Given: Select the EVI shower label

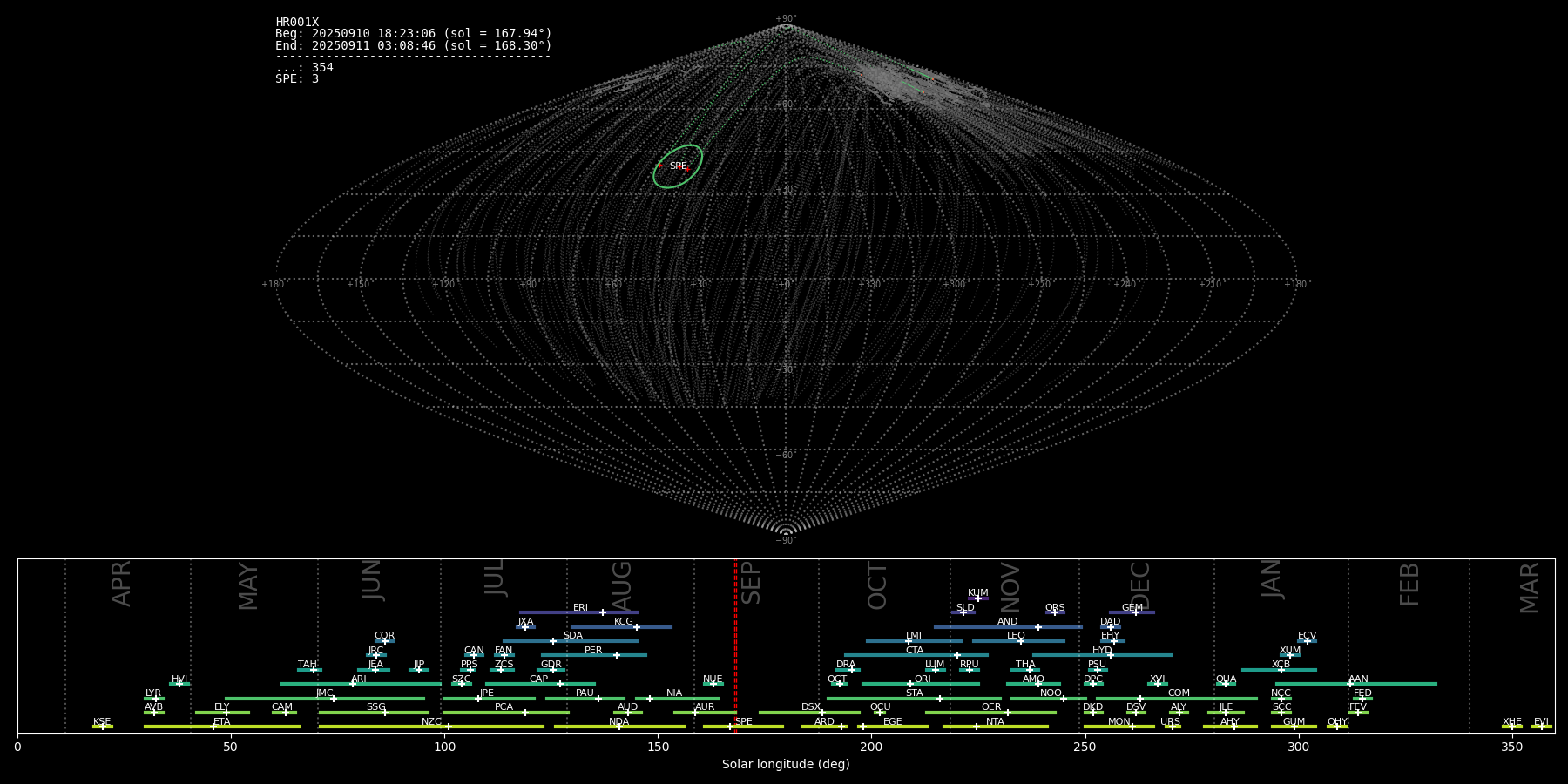Looking at the screenshot, I should [x=1541, y=722].
